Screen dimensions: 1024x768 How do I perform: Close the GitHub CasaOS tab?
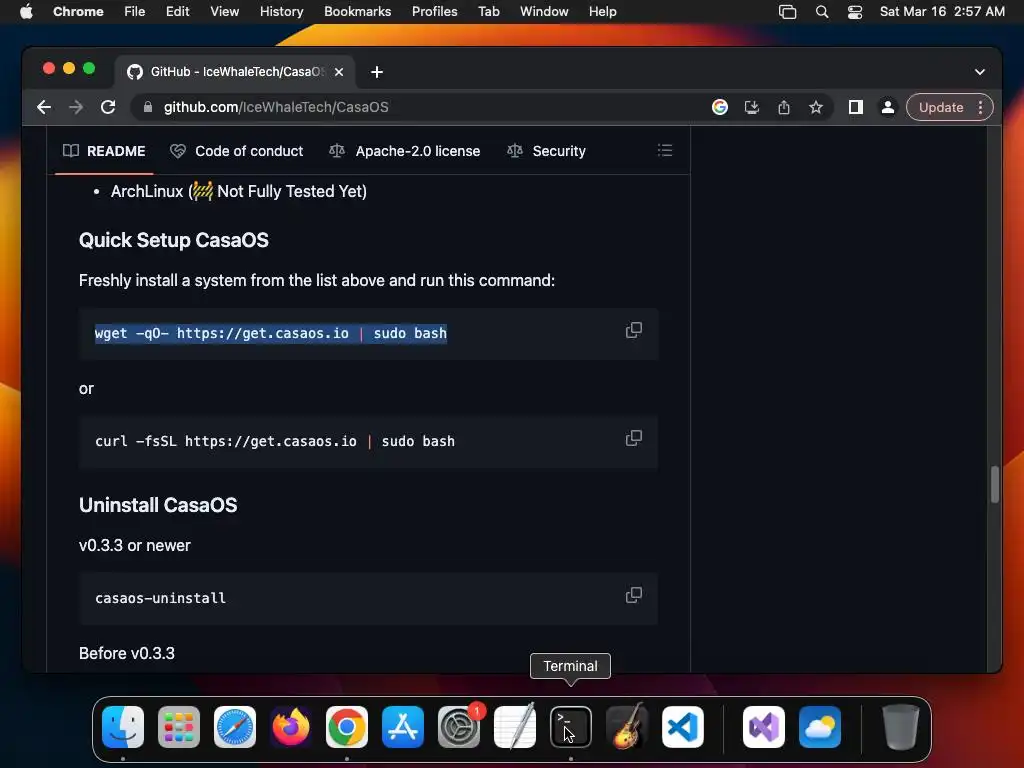(339, 72)
